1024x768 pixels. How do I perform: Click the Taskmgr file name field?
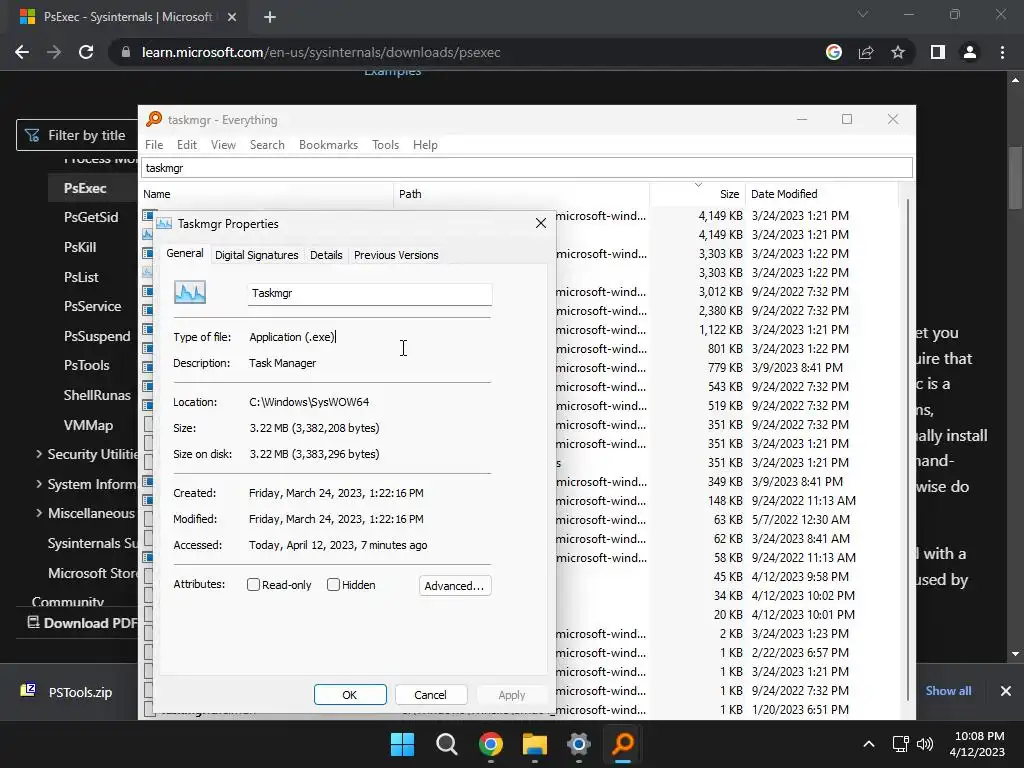pyautogui.click(x=370, y=293)
